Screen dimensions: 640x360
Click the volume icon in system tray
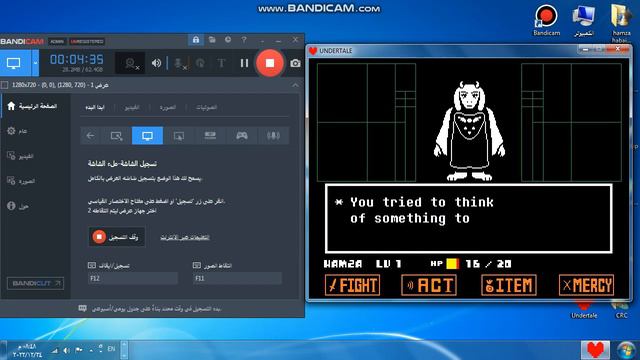click(x=67, y=350)
